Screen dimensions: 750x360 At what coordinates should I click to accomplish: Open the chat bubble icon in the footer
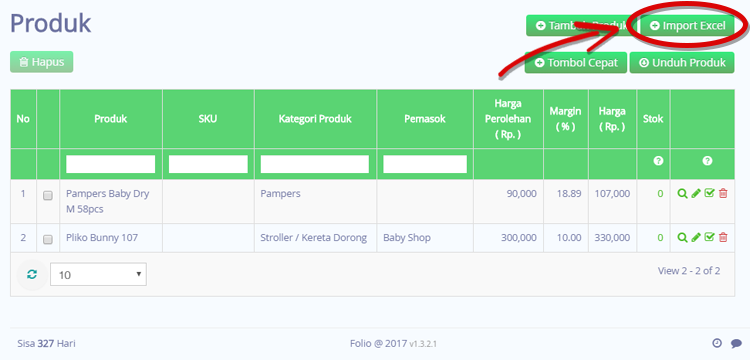point(736,343)
